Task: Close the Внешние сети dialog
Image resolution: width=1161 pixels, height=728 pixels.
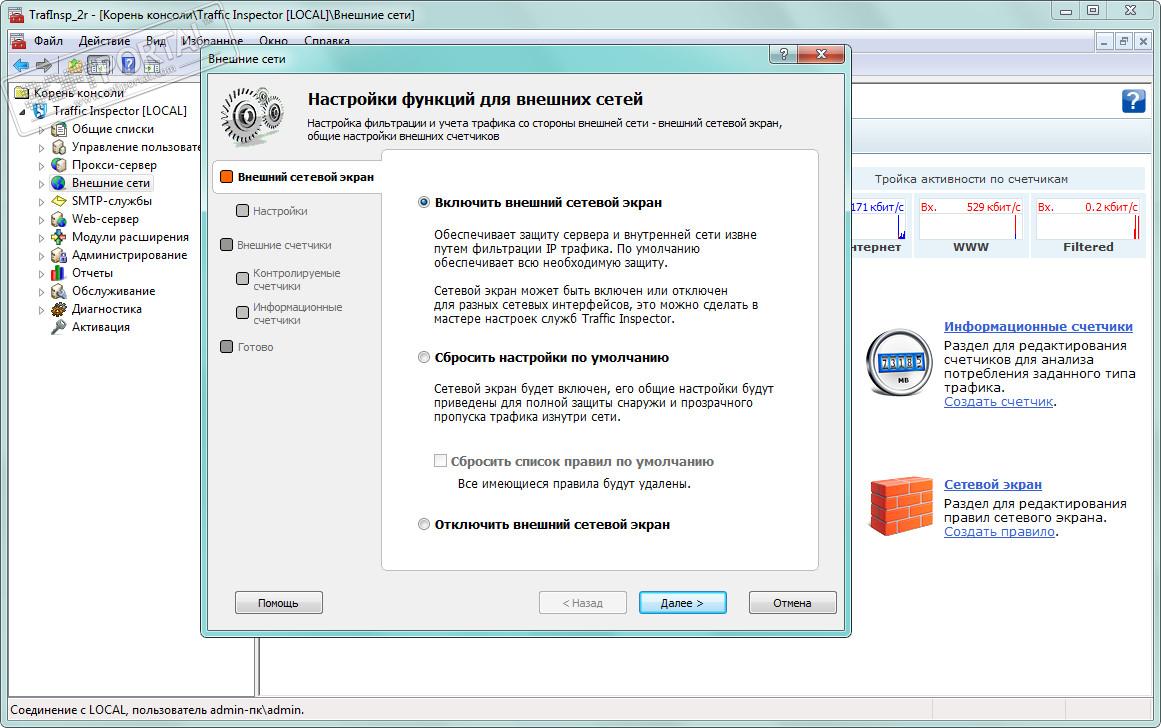Action: 821,54
